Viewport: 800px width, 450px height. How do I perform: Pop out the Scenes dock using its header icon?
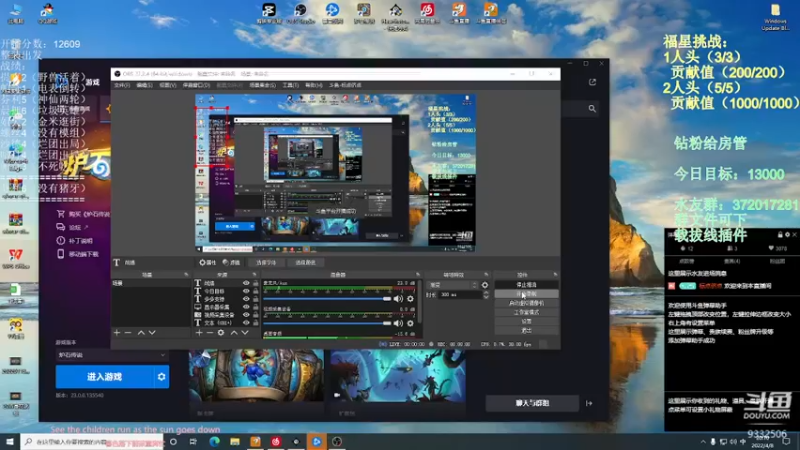point(186,274)
